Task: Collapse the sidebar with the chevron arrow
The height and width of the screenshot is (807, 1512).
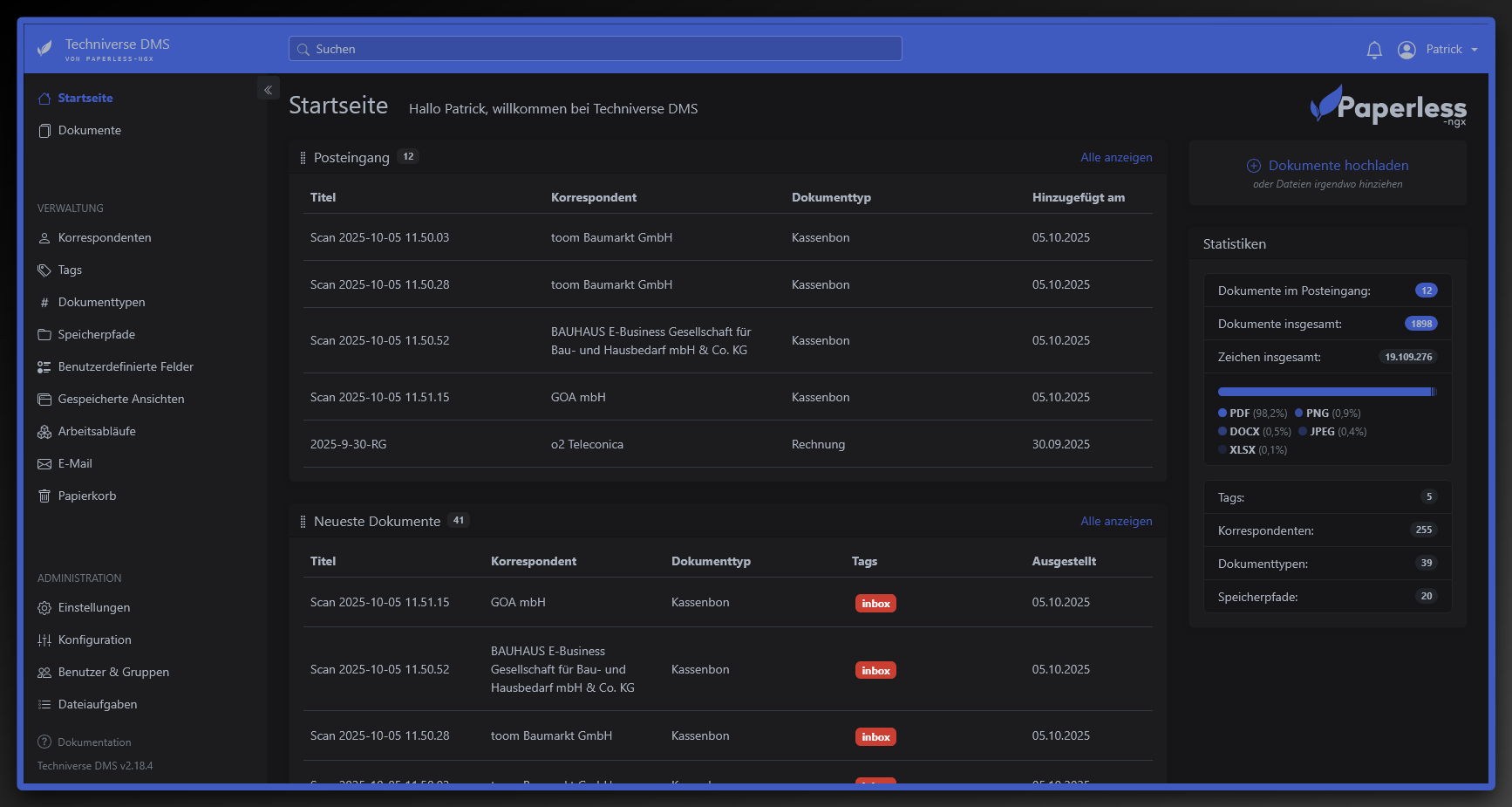Action: click(268, 88)
